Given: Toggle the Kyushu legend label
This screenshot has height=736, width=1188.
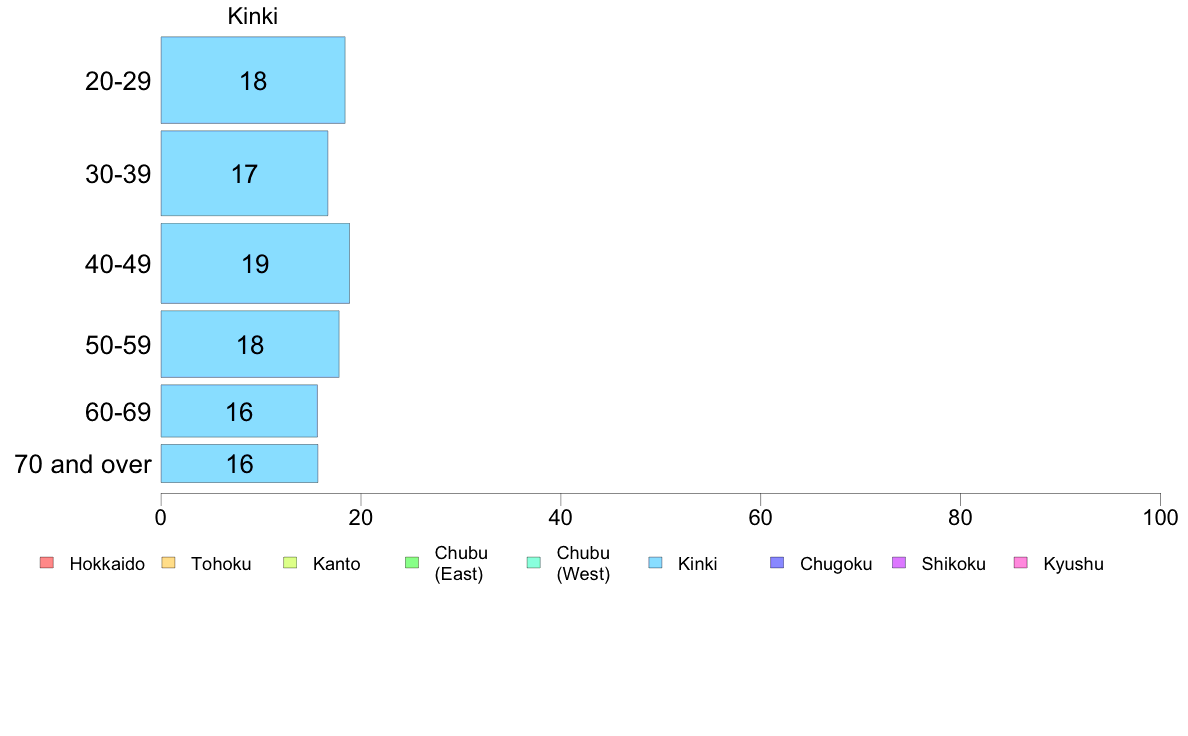Looking at the screenshot, I should tap(1073, 564).
